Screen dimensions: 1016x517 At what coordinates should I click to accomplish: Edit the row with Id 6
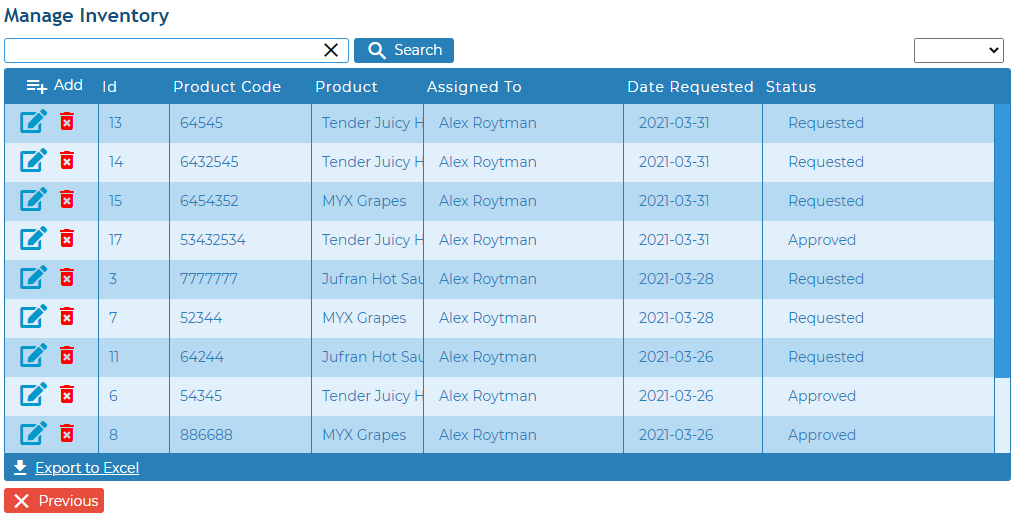(34, 394)
